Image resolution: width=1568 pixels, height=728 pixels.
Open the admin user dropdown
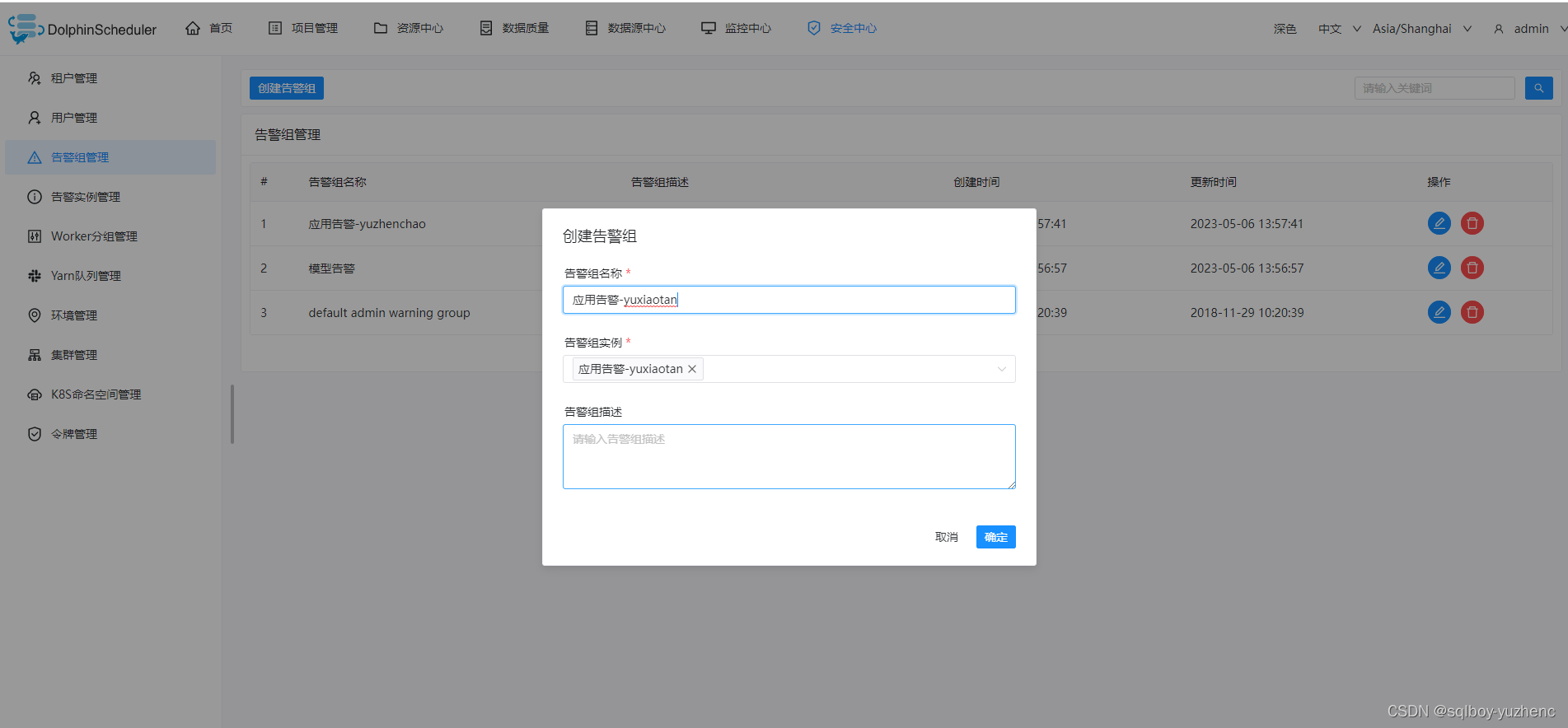click(1531, 29)
